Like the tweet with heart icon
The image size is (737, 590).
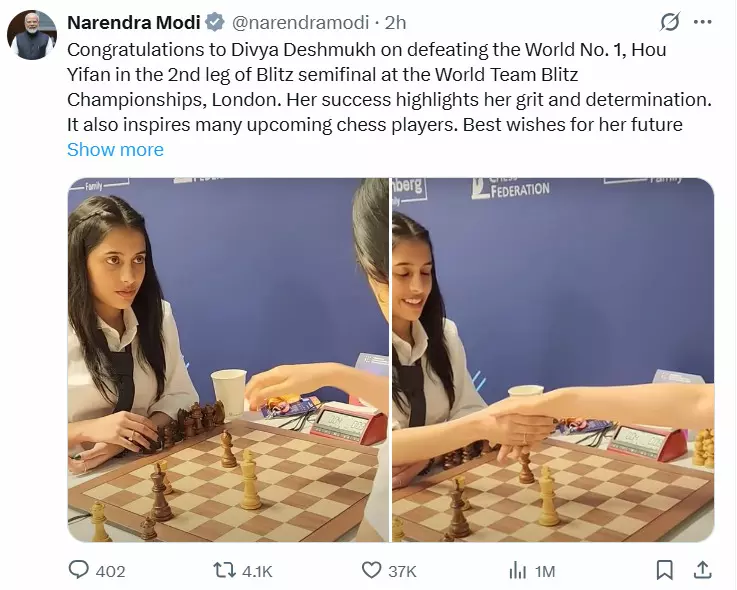(371, 570)
